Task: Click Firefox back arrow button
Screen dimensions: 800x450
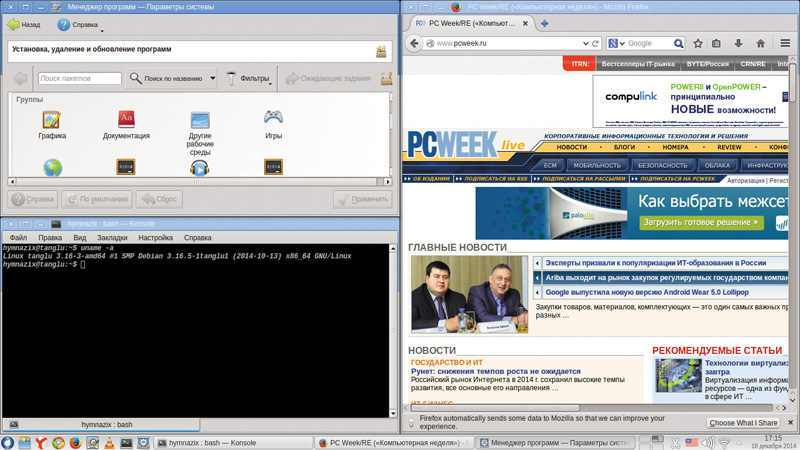Action: coord(414,43)
